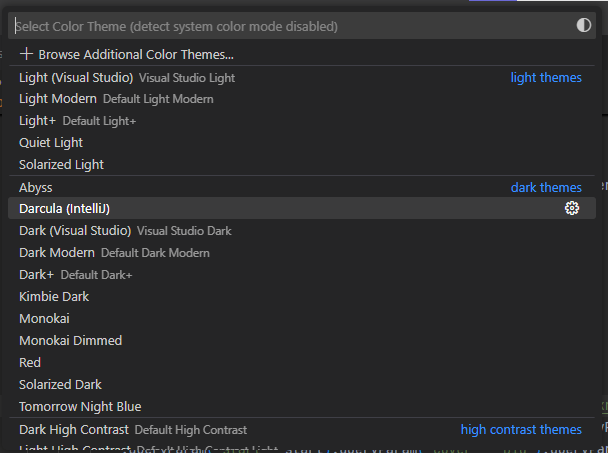Select Dark+ default theme
Image resolution: width=608 pixels, height=453 pixels.
click(302, 275)
